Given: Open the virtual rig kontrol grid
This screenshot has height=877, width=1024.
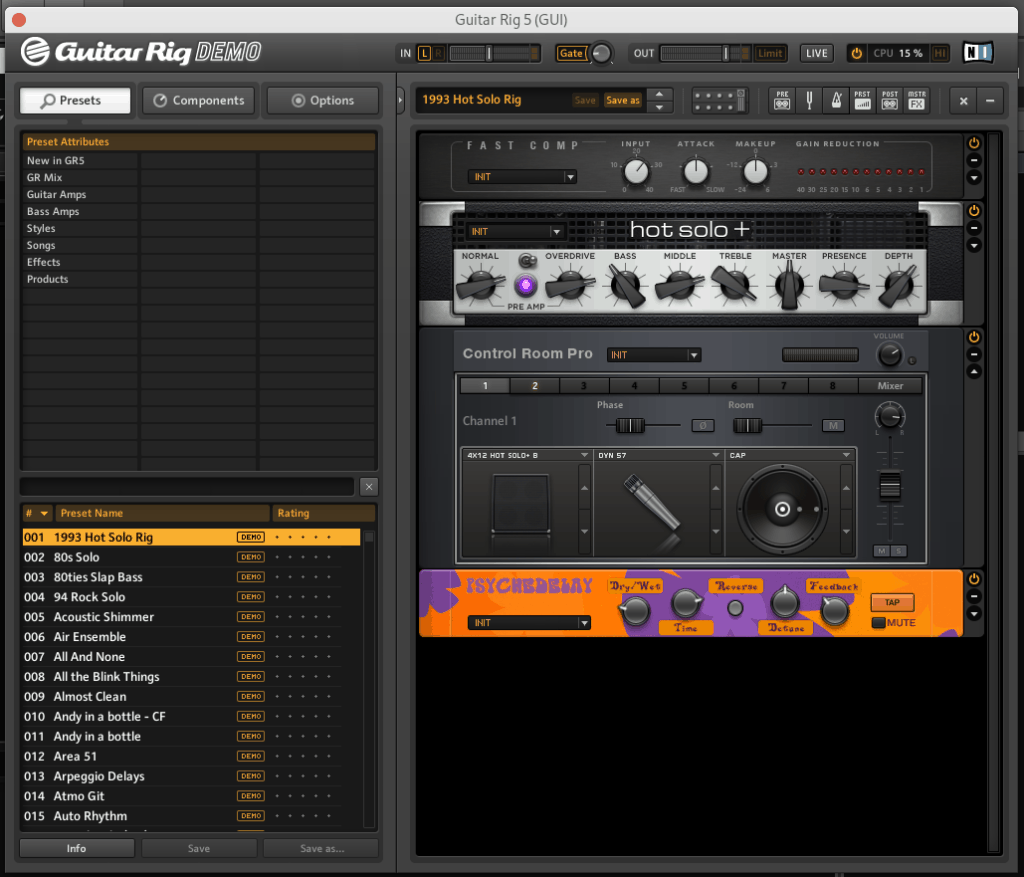Looking at the screenshot, I should tap(719, 101).
